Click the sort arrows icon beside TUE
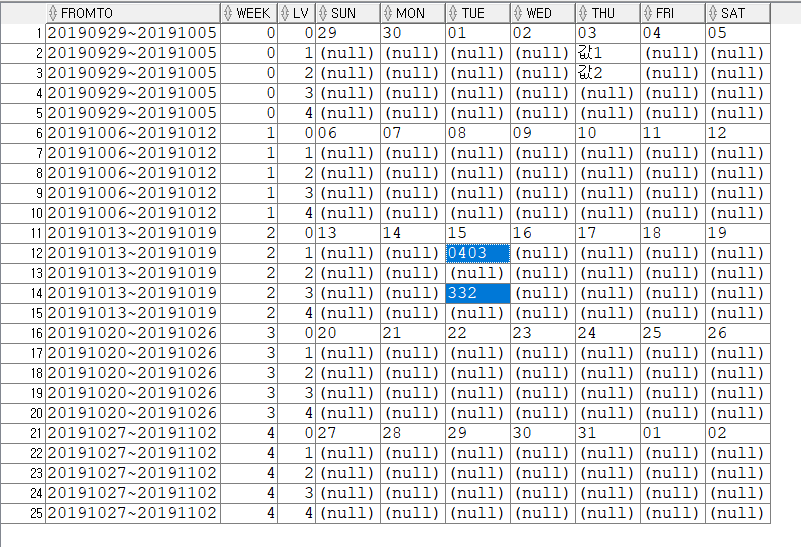Screen dimensions: 801x547 [453, 13]
